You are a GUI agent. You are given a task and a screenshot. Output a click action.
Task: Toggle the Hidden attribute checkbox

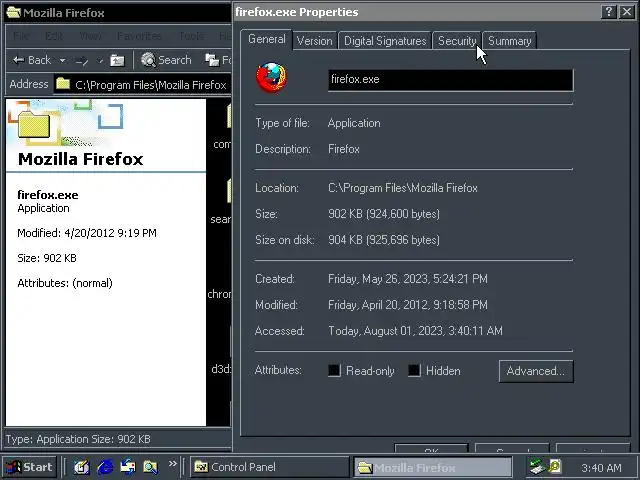pos(414,370)
